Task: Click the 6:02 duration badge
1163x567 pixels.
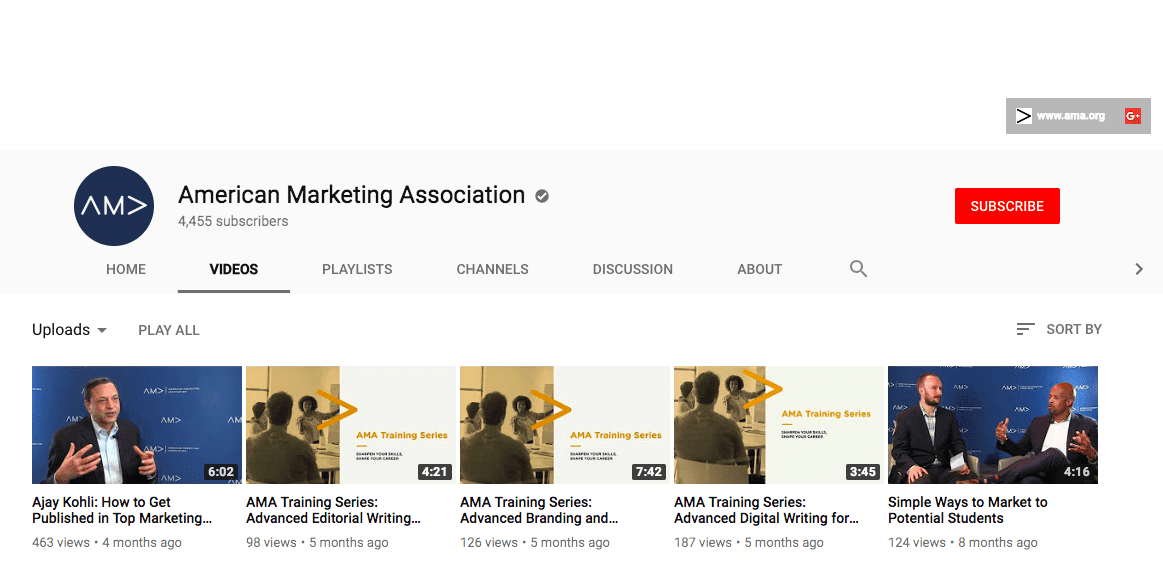Action: [x=221, y=472]
